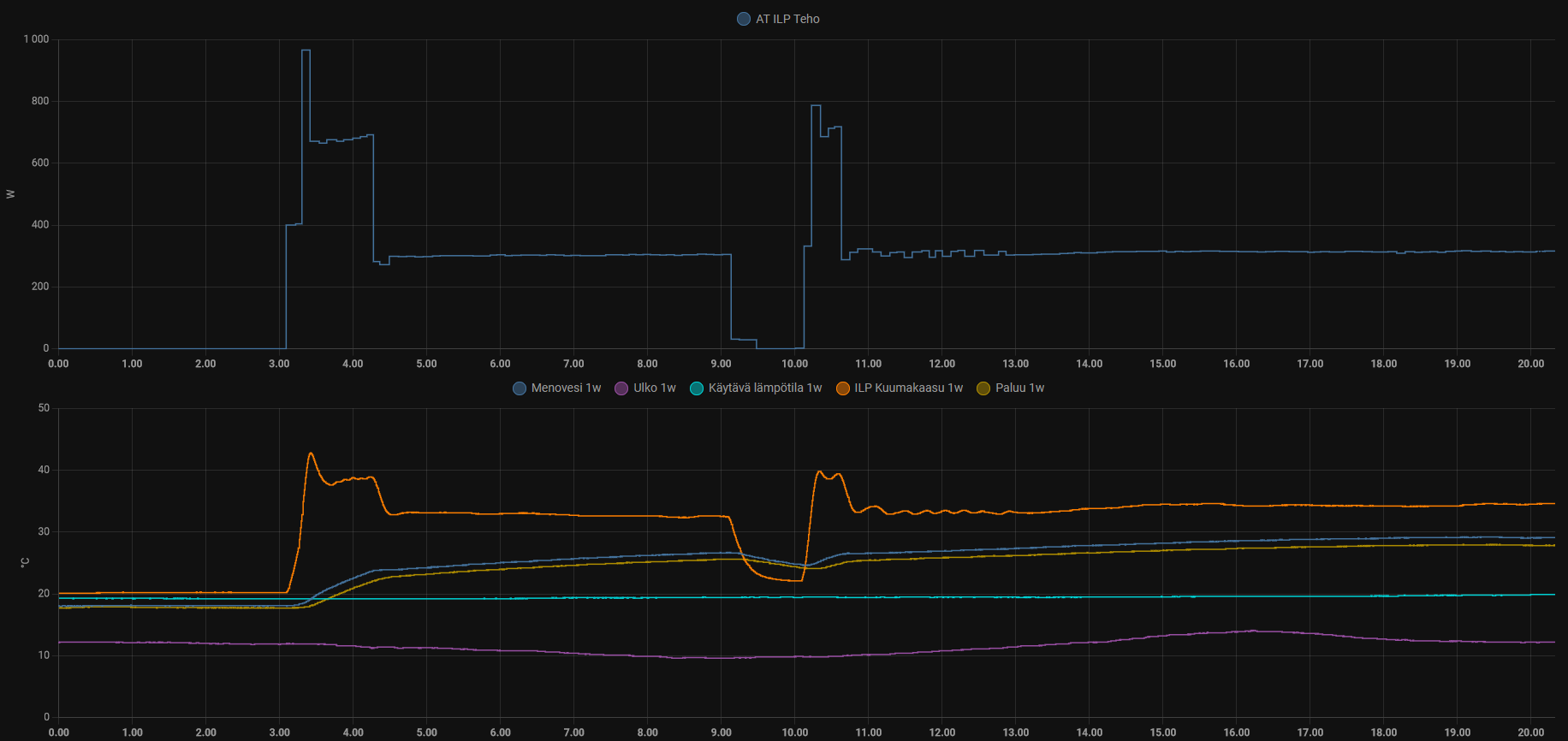The height and width of the screenshot is (741, 1568).
Task: Click the Menovesi 1w legend circle icon
Action: [520, 388]
